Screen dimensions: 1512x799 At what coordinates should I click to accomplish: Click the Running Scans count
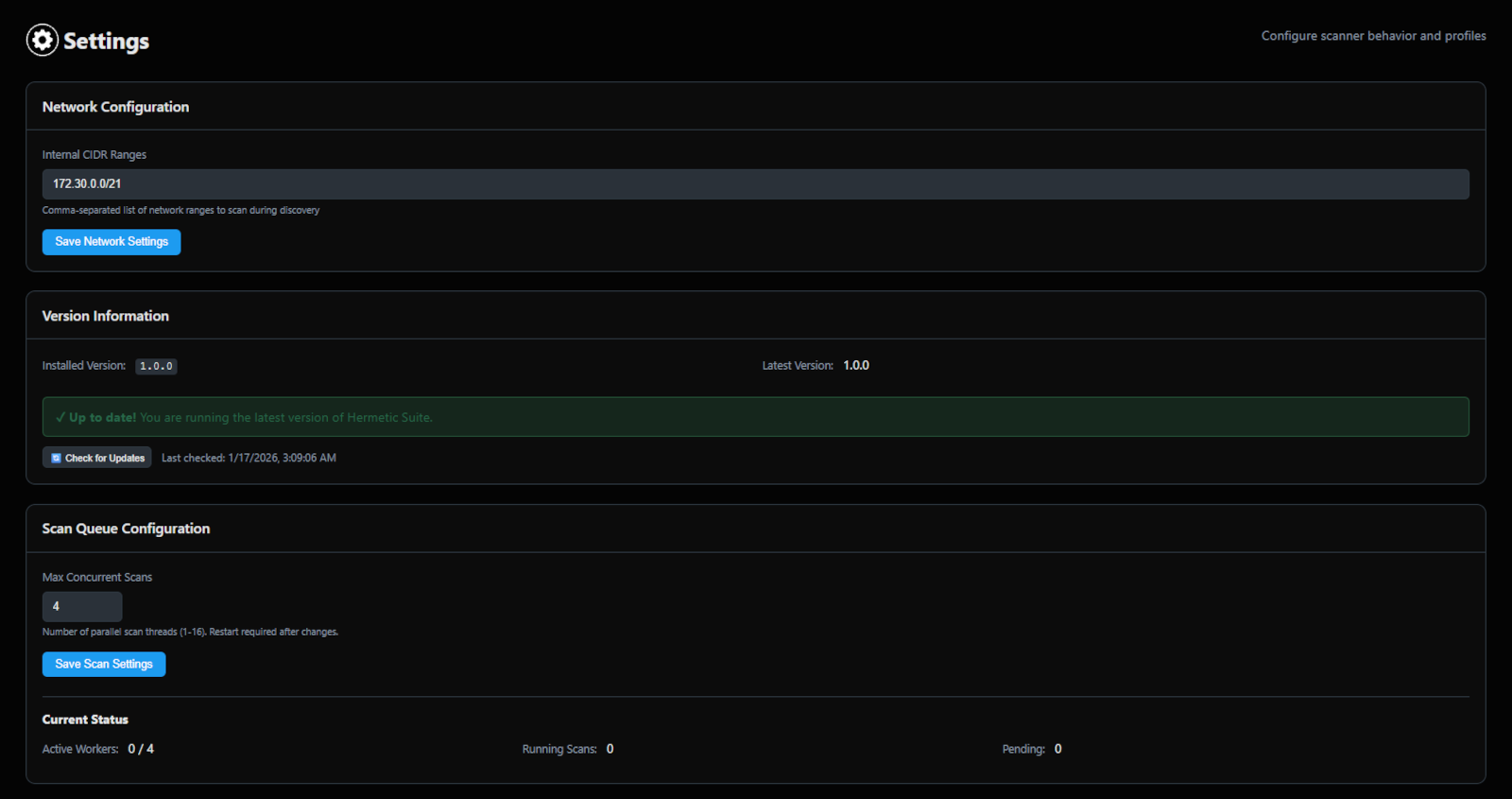tap(610, 749)
